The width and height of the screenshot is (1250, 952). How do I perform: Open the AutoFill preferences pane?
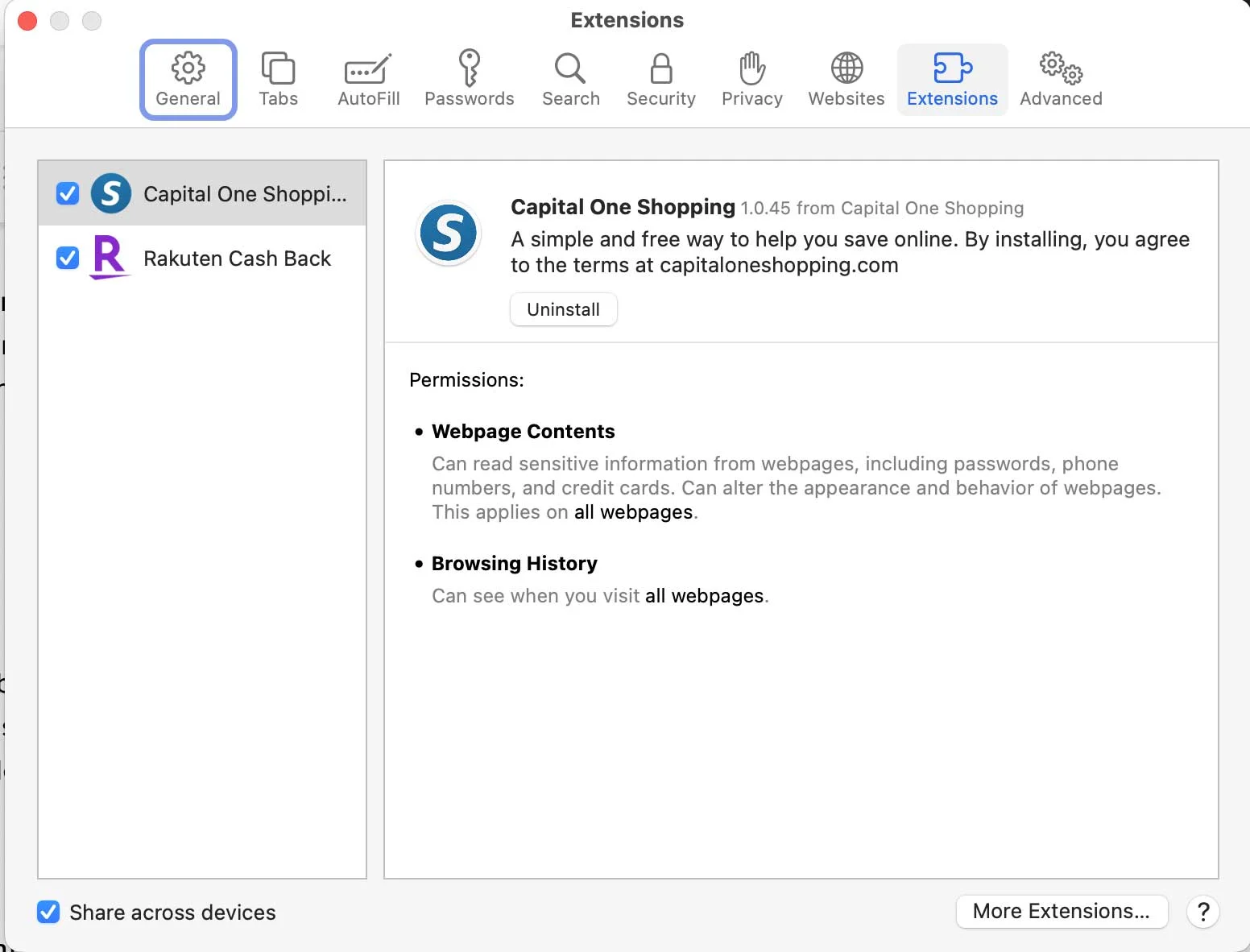coord(368,80)
